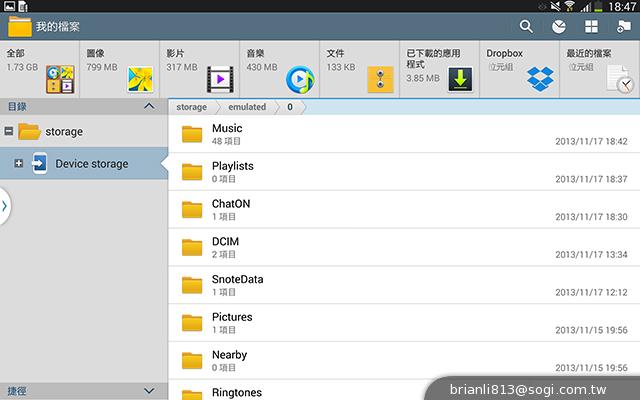Open the Playlists folder
Viewport: 640px width, 400px height.
click(404, 172)
